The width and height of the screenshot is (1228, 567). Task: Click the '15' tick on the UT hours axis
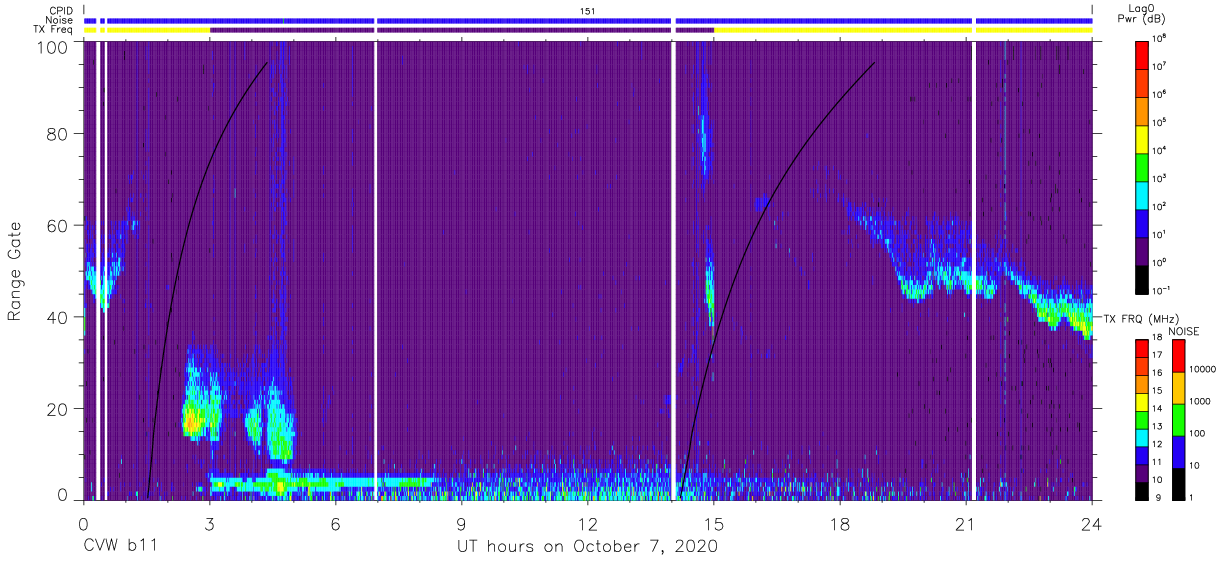(x=714, y=523)
